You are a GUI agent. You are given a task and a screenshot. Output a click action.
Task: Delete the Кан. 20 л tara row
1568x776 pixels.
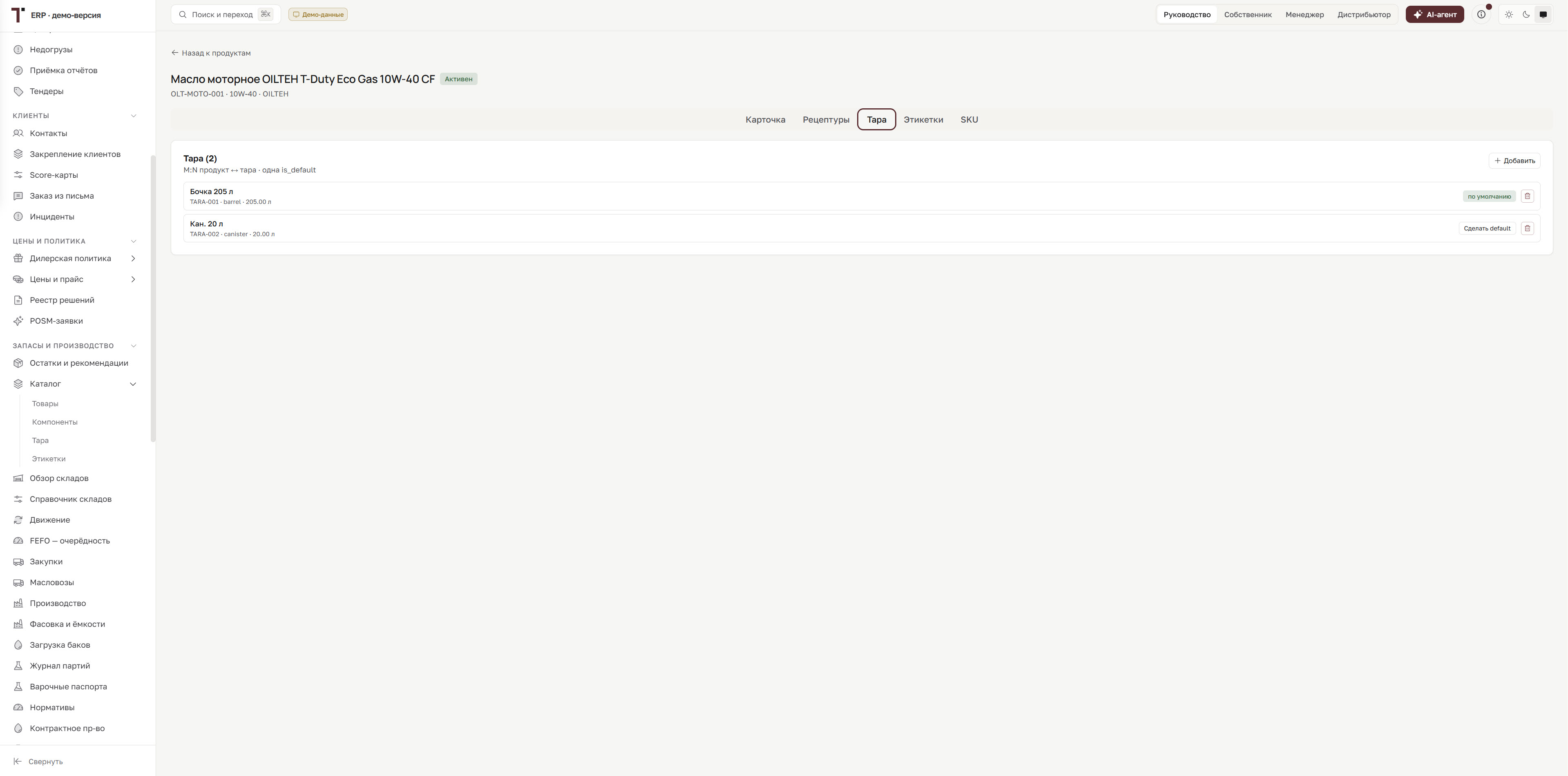click(1527, 228)
